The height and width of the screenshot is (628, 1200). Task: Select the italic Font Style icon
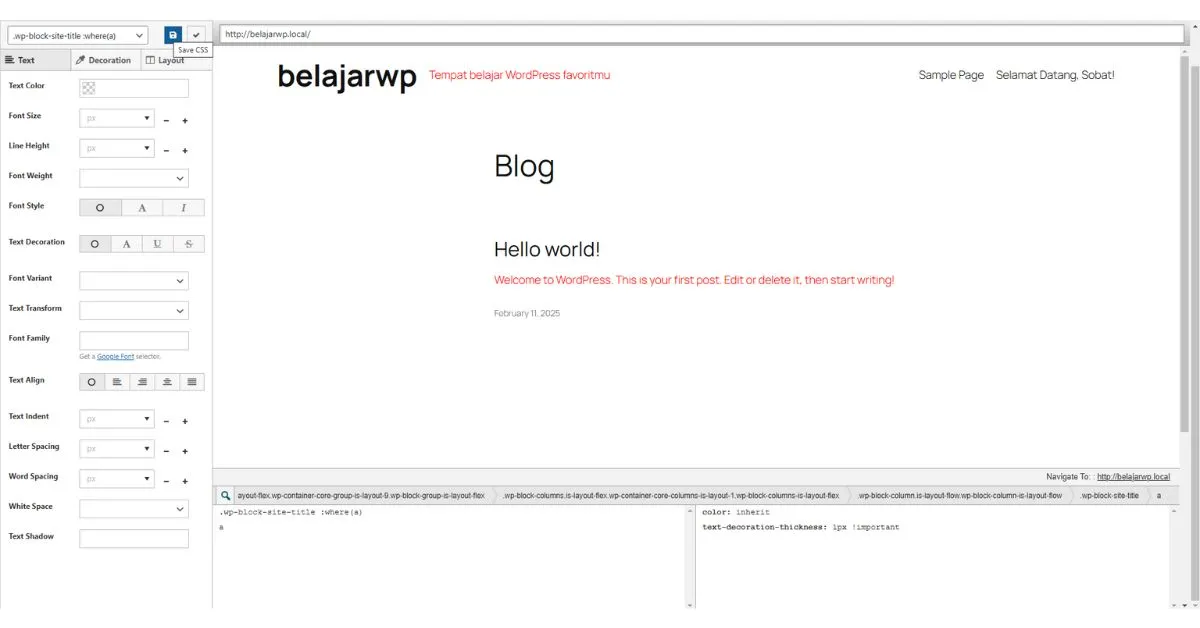182,207
